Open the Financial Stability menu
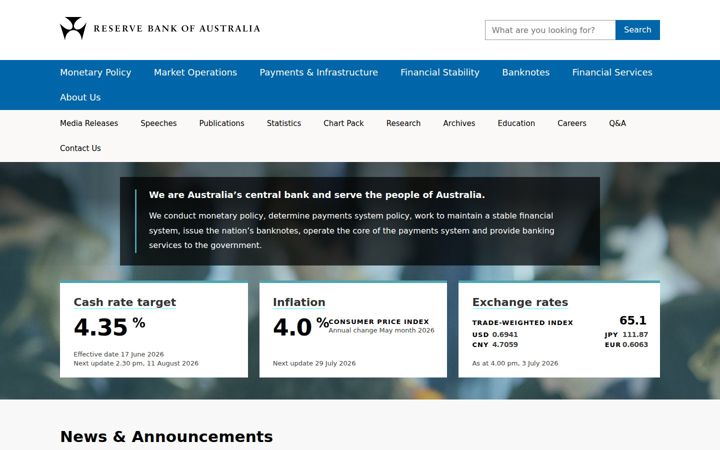The height and width of the screenshot is (450, 720). 440,73
